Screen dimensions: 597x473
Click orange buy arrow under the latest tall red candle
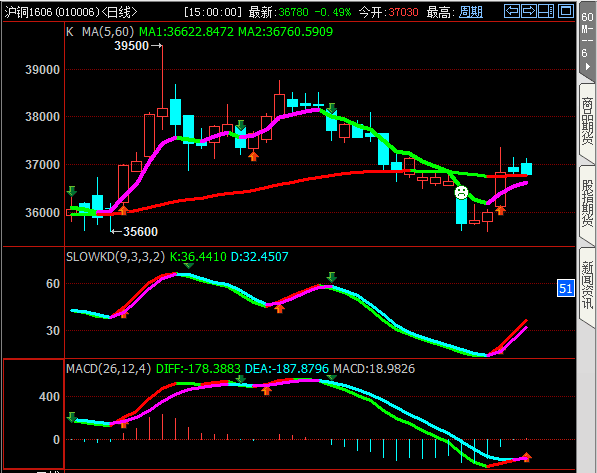500,210
